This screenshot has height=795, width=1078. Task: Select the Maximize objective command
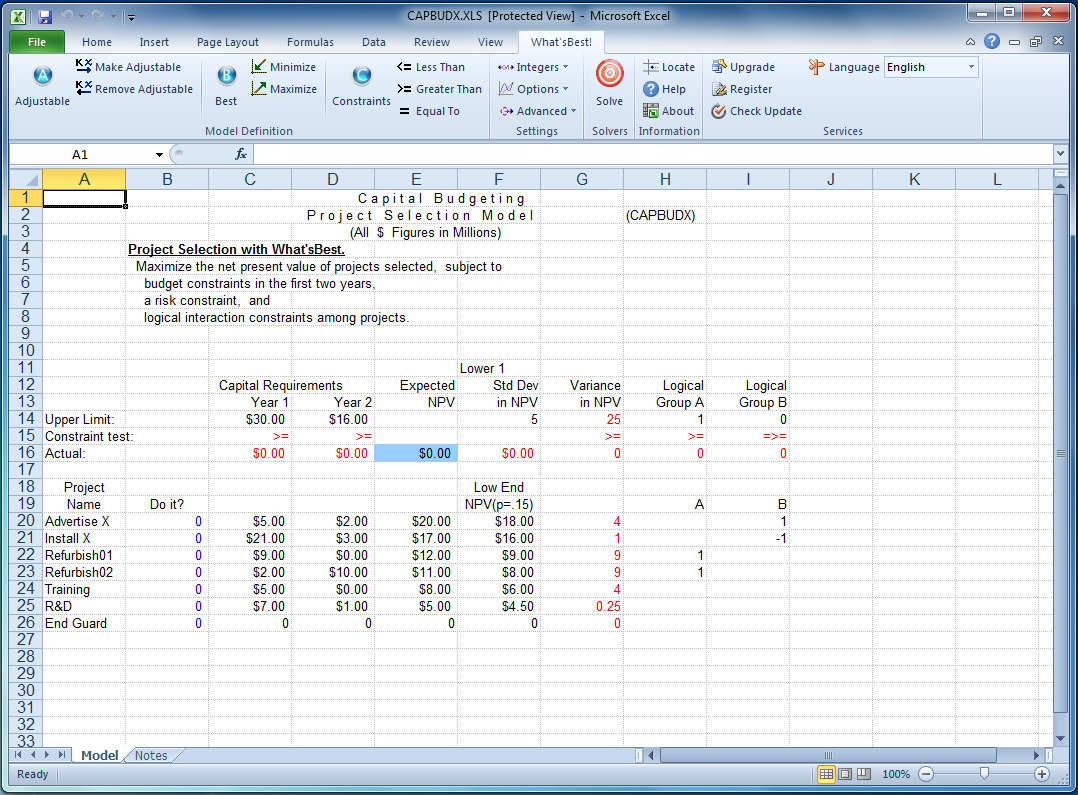[x=284, y=89]
